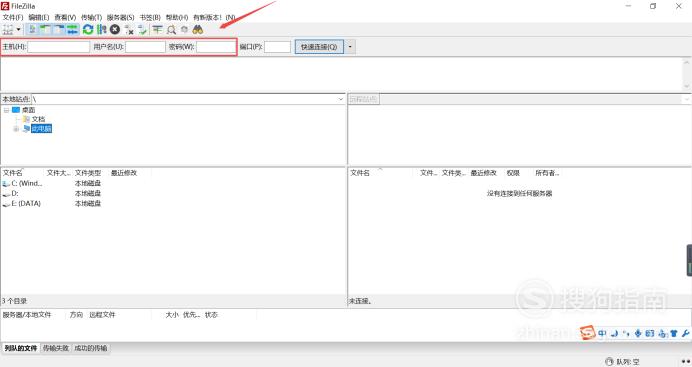This screenshot has height=367, width=692.
Task: Open the 编辑(E) menu
Action: [39, 17]
